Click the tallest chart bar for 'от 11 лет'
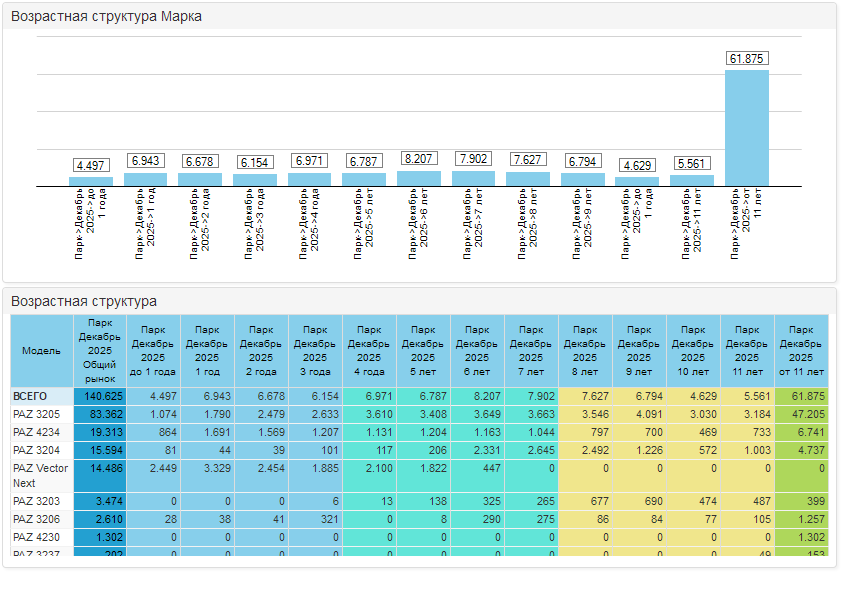The image size is (850, 601). click(x=746, y=127)
